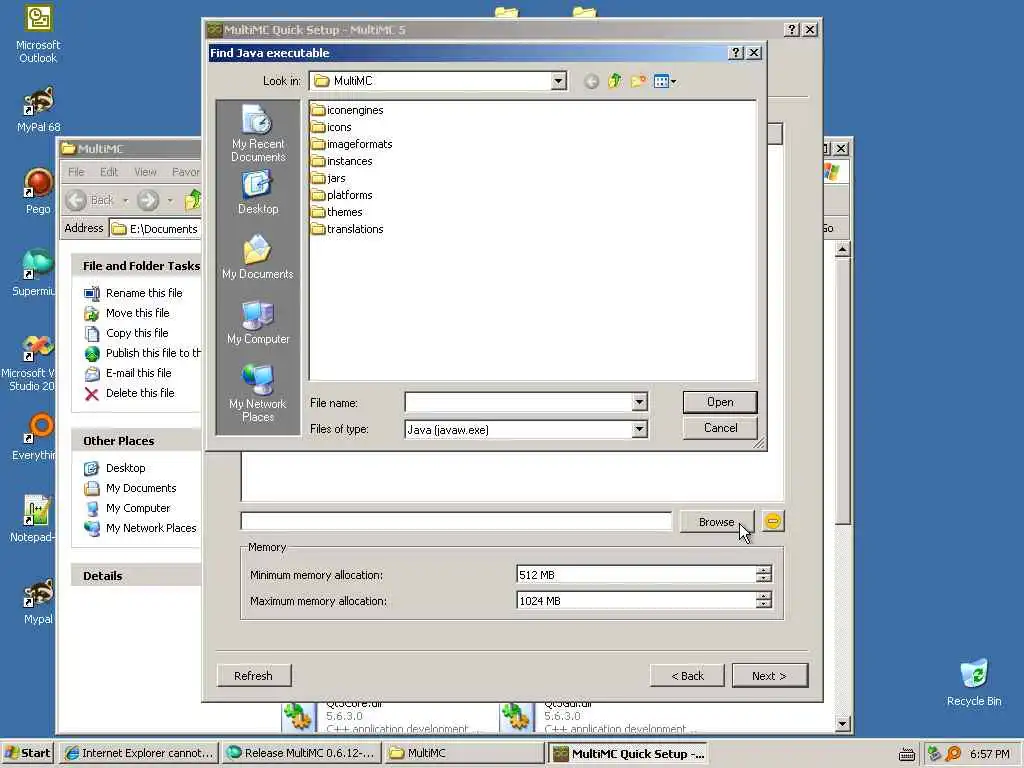Open My Documents in the places bar
The image size is (1024, 768).
coord(258,257)
